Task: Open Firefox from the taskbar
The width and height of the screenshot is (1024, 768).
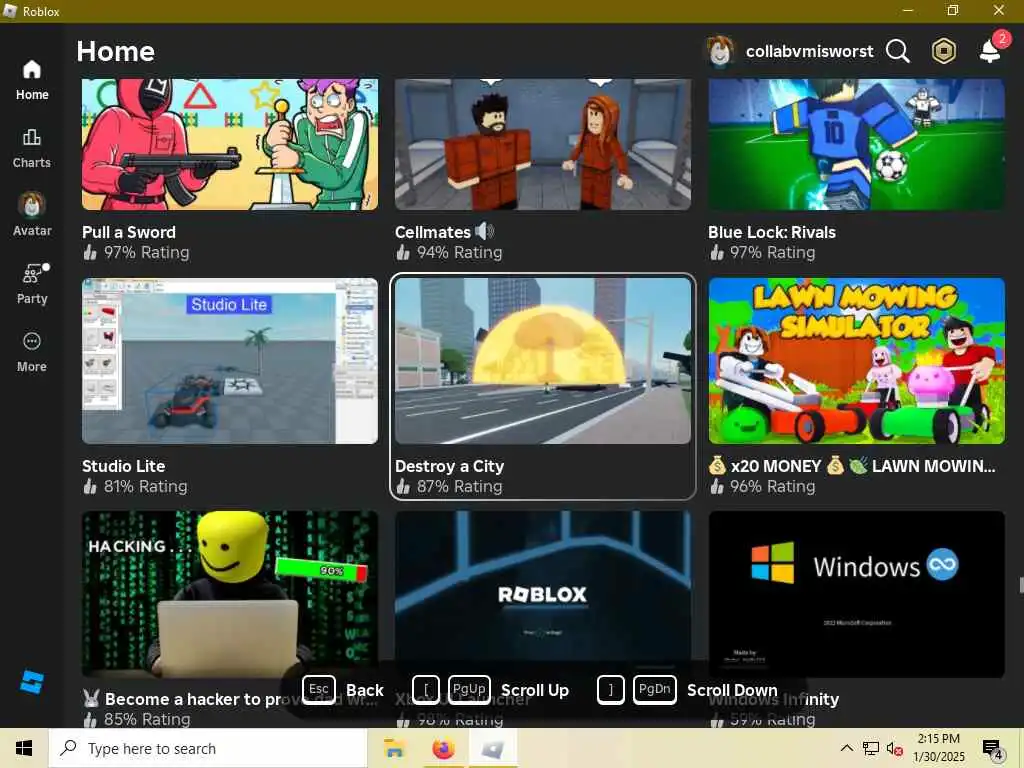Action: 443,748
